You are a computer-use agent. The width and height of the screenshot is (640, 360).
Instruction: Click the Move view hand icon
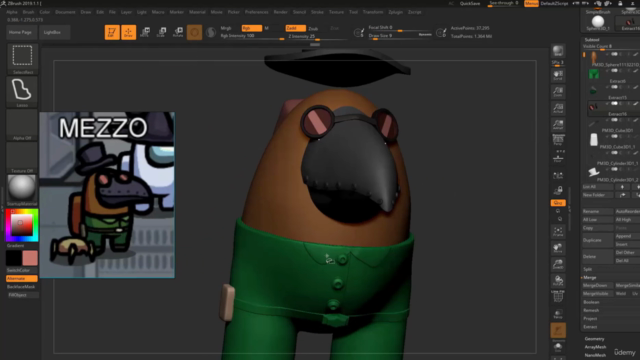pos(558,248)
